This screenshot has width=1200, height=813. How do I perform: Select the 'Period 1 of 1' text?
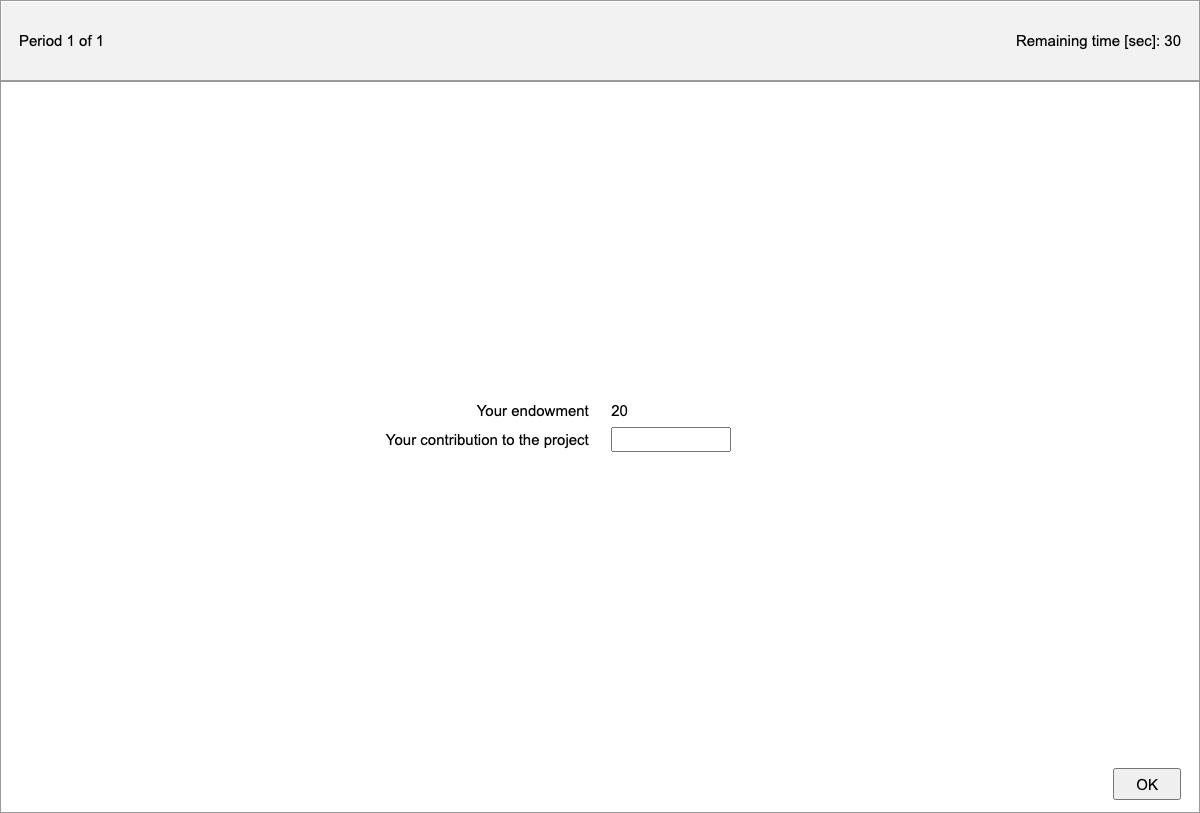coord(62,41)
